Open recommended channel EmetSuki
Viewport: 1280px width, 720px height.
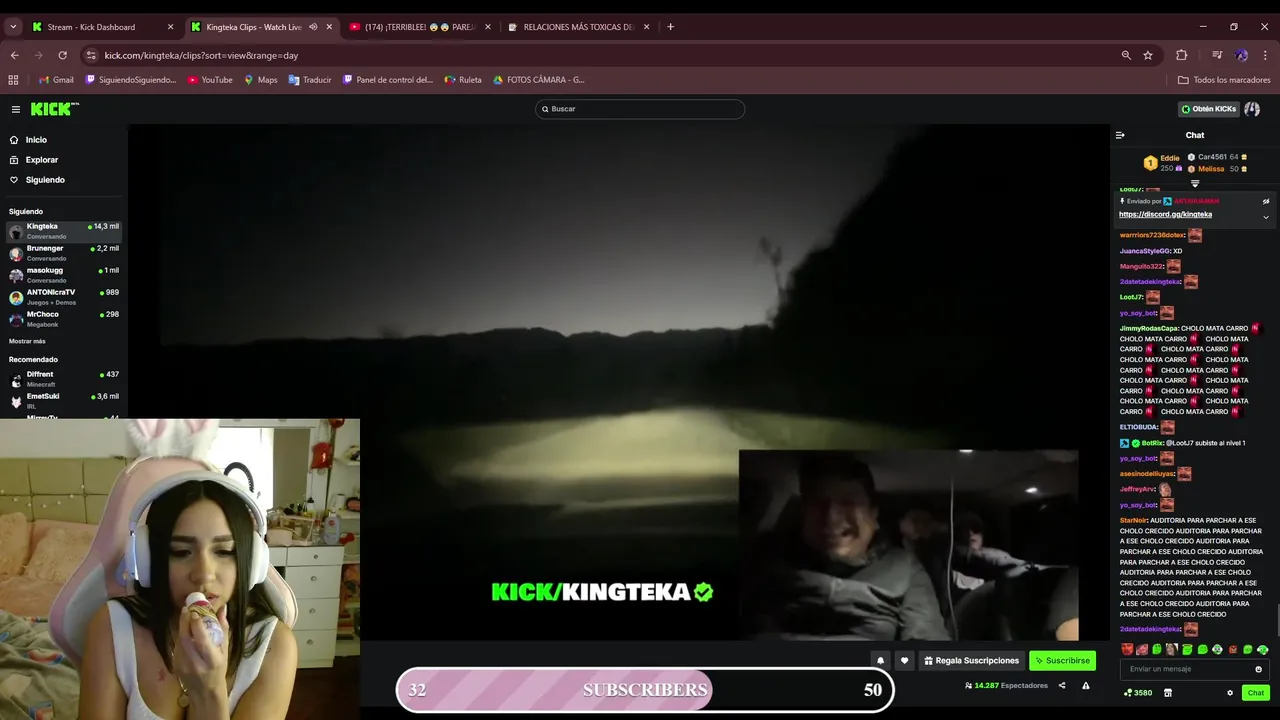(x=64, y=401)
